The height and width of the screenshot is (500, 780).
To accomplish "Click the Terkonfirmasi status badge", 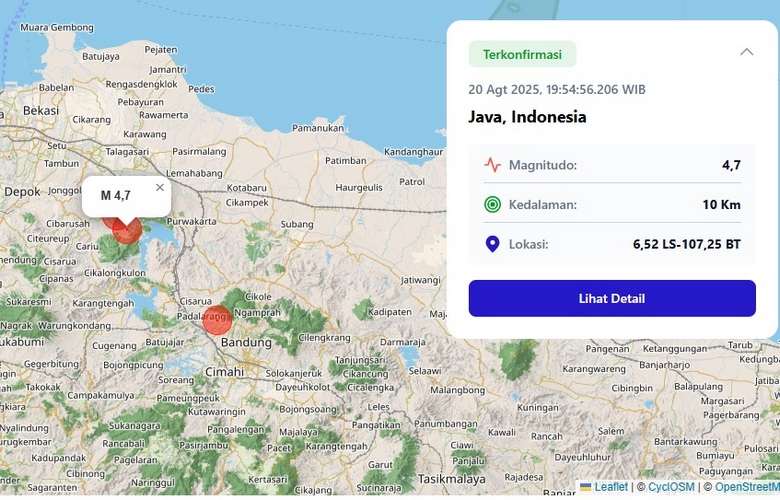I will [x=522, y=54].
